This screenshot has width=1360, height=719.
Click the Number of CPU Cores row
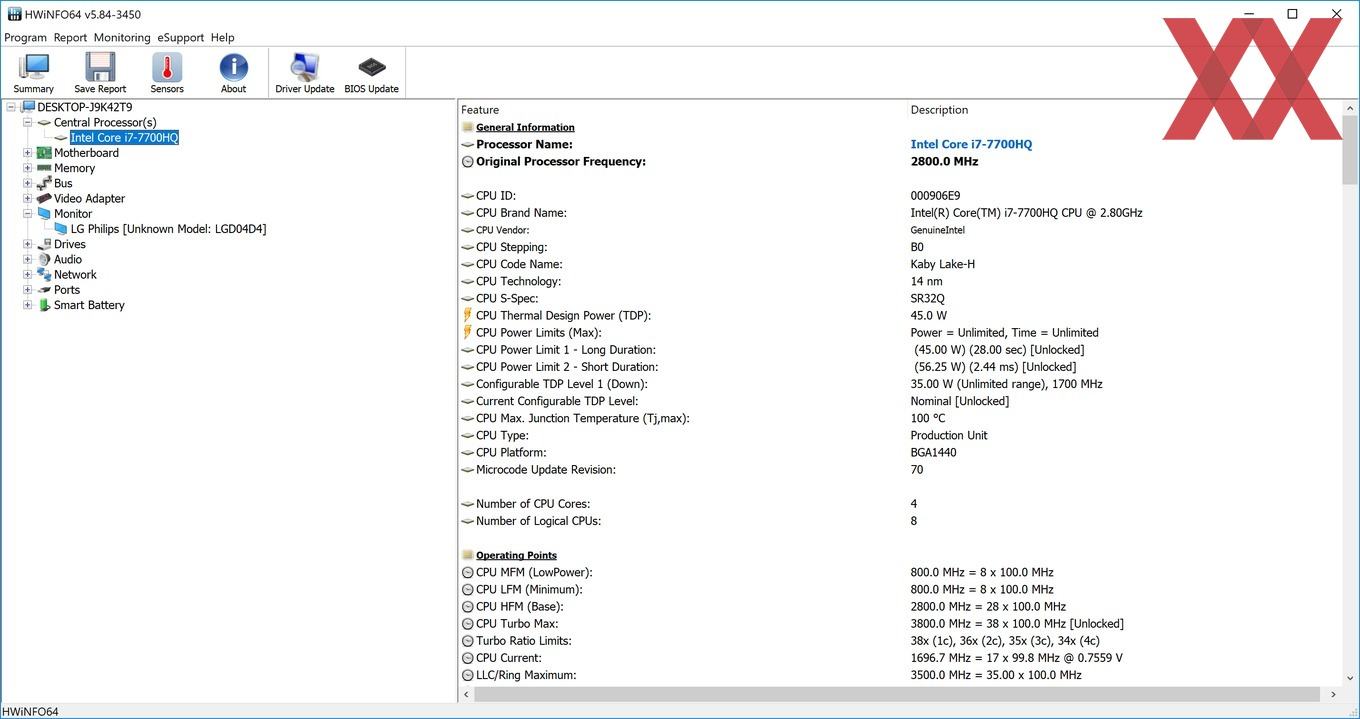pyautogui.click(x=900, y=504)
